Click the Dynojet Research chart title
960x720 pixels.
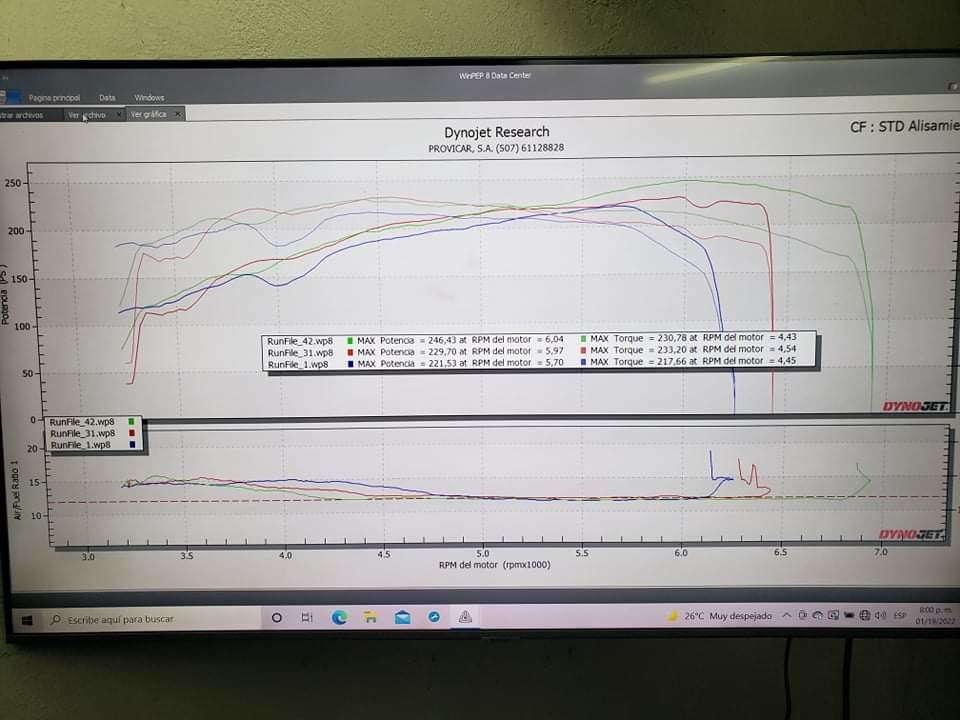click(x=497, y=132)
